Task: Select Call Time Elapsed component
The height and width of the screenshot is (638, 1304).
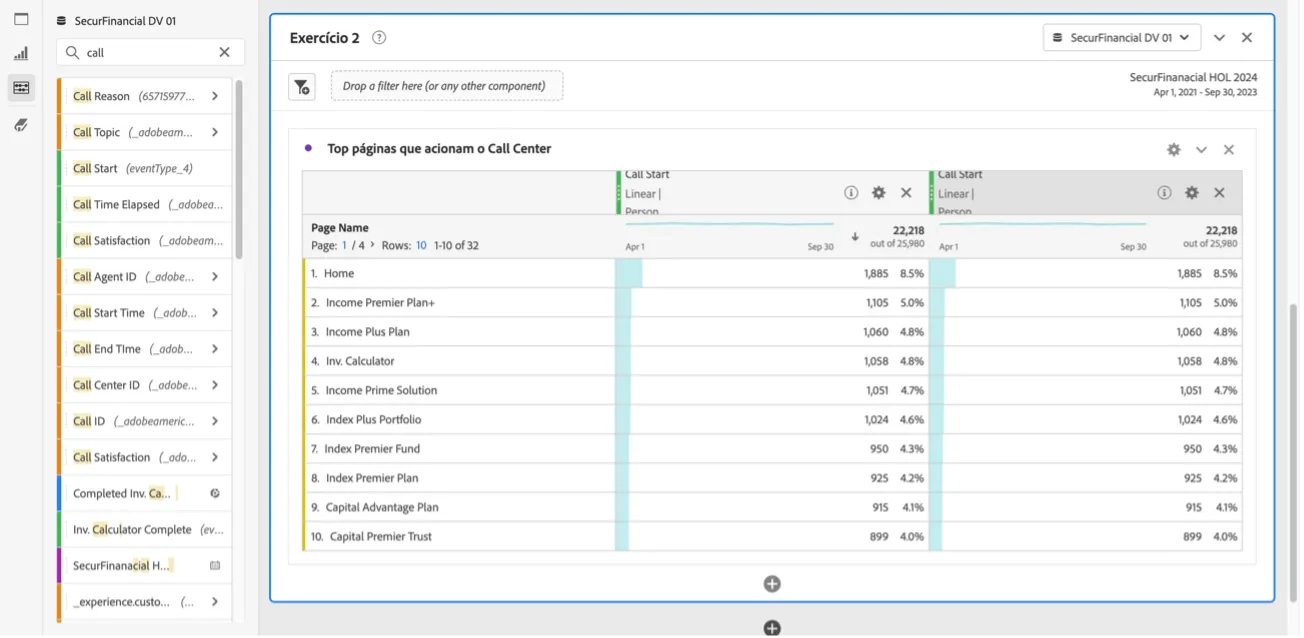Action: [144, 205]
